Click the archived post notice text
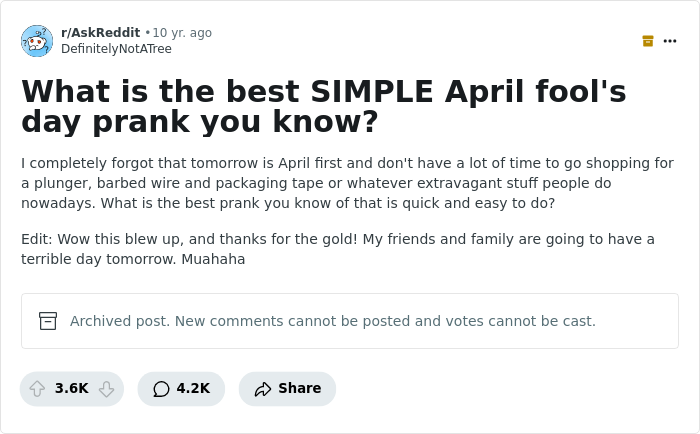The image size is (700, 434). click(332, 321)
